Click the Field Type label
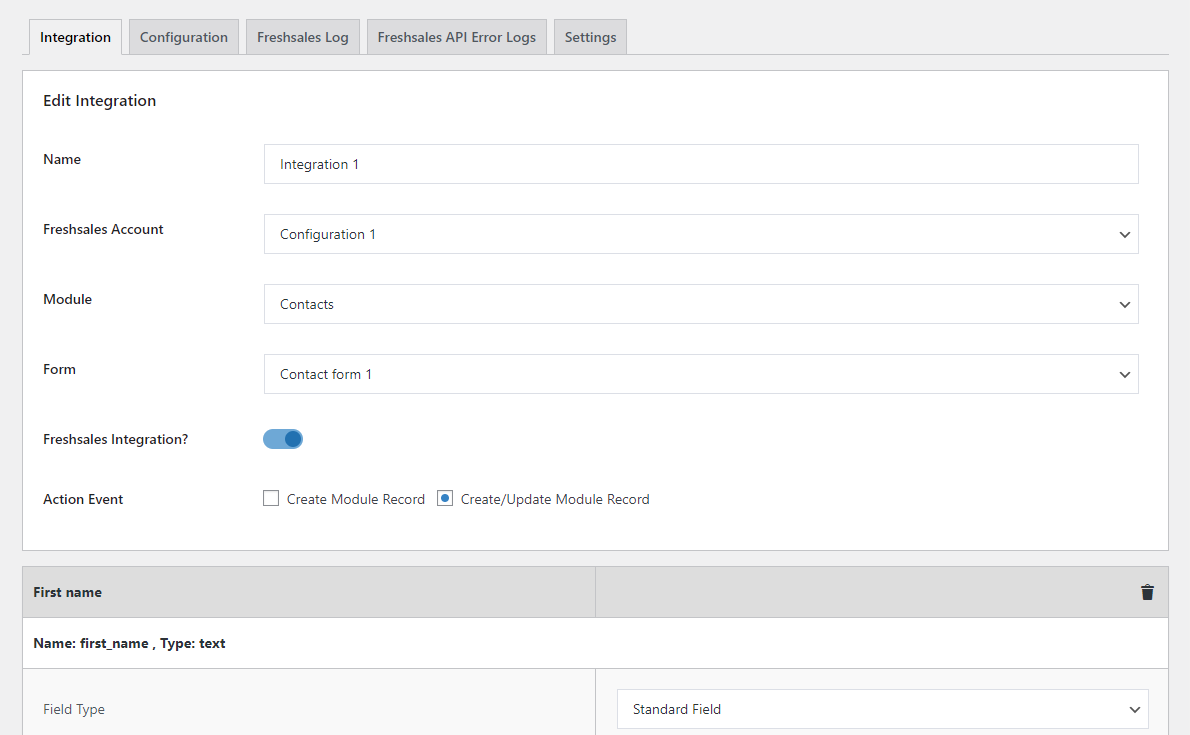The width and height of the screenshot is (1190, 735). coord(74,709)
